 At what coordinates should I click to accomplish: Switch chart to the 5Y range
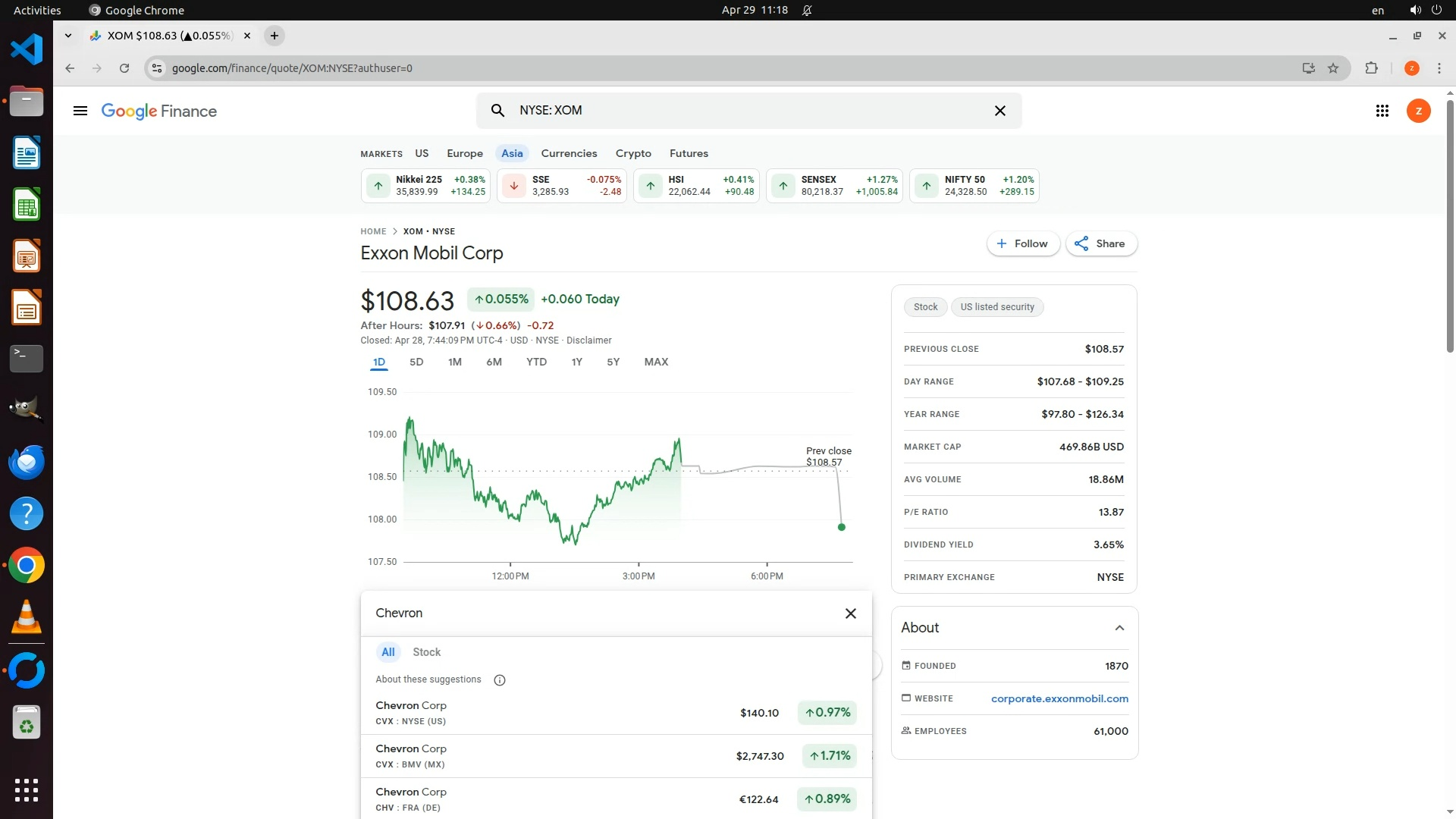613,362
